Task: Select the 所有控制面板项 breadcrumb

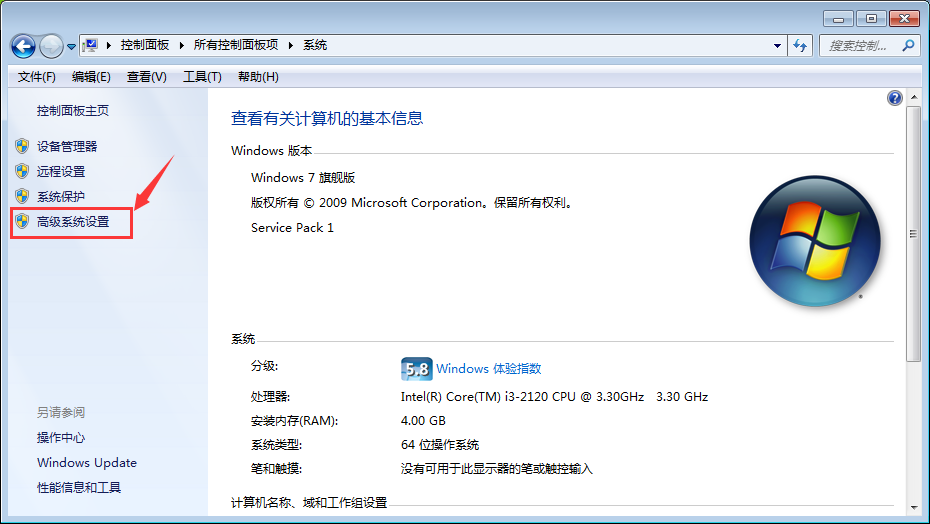Action: click(235, 45)
